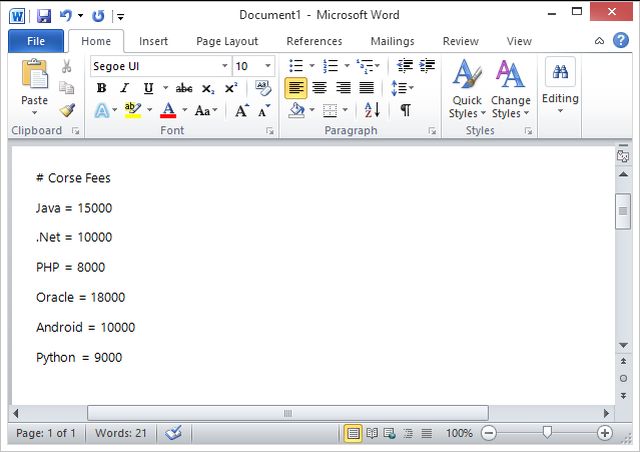Open the Change Styles dropdown
640x452 pixels.
click(510, 89)
